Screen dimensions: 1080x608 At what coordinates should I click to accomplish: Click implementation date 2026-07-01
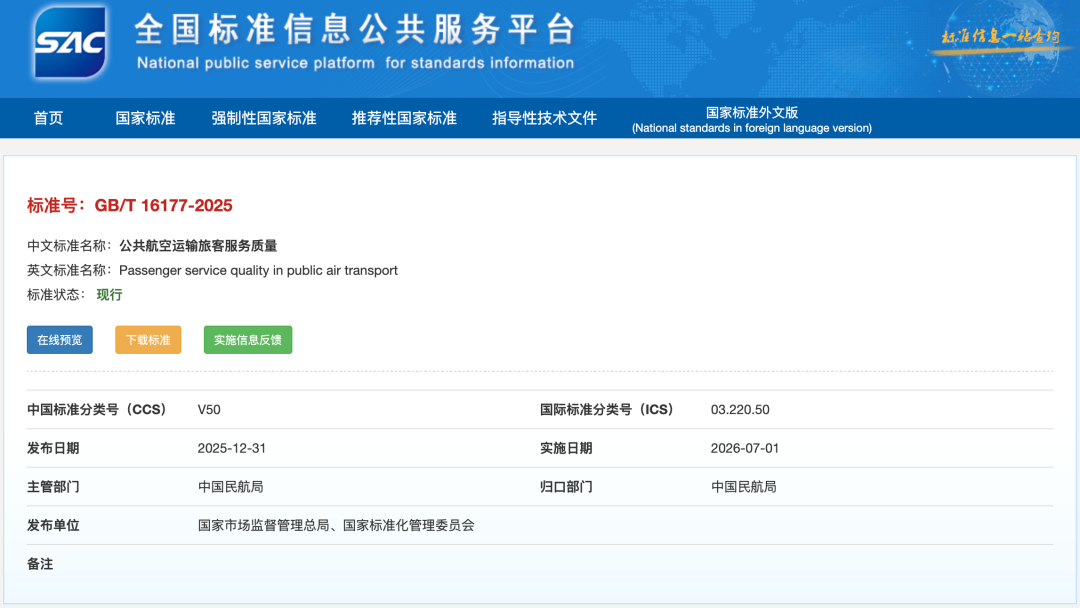(745, 448)
